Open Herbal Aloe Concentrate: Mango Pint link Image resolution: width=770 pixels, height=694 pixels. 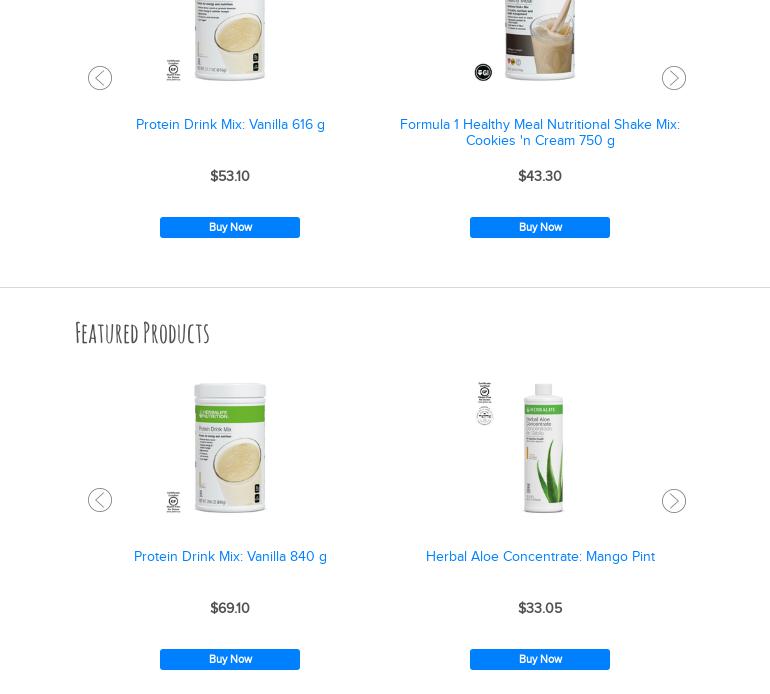point(540,556)
